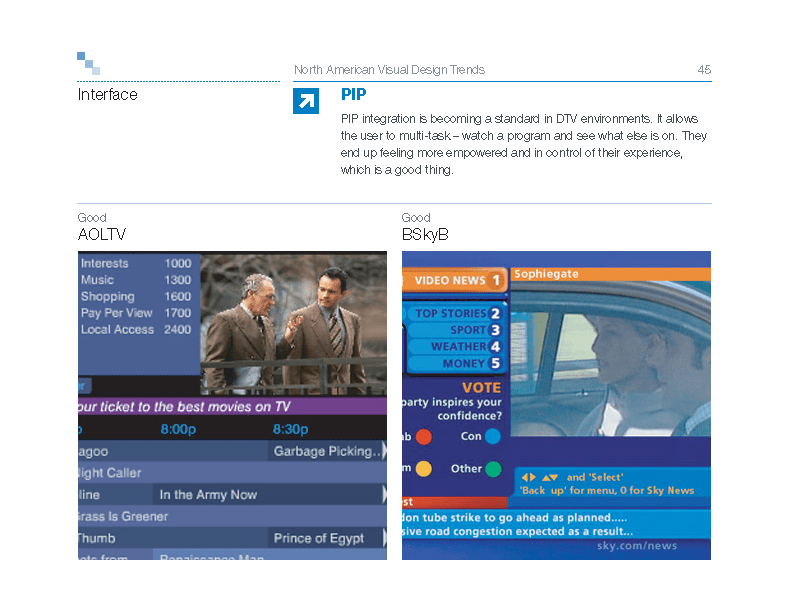Vote Other with the green button
The width and height of the screenshot is (792, 612).
coord(493,469)
